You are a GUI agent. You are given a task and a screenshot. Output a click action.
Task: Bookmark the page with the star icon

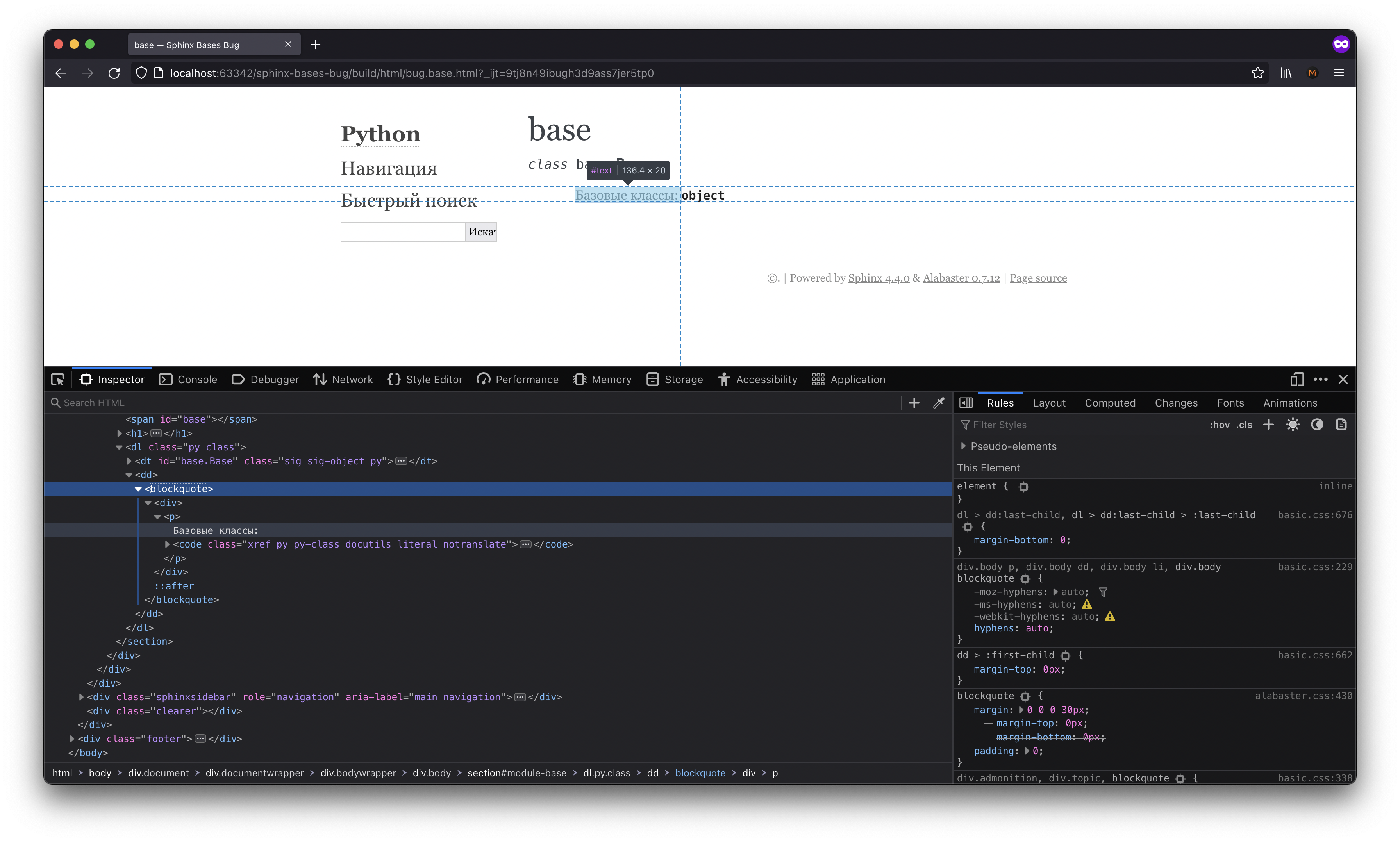(x=1257, y=73)
